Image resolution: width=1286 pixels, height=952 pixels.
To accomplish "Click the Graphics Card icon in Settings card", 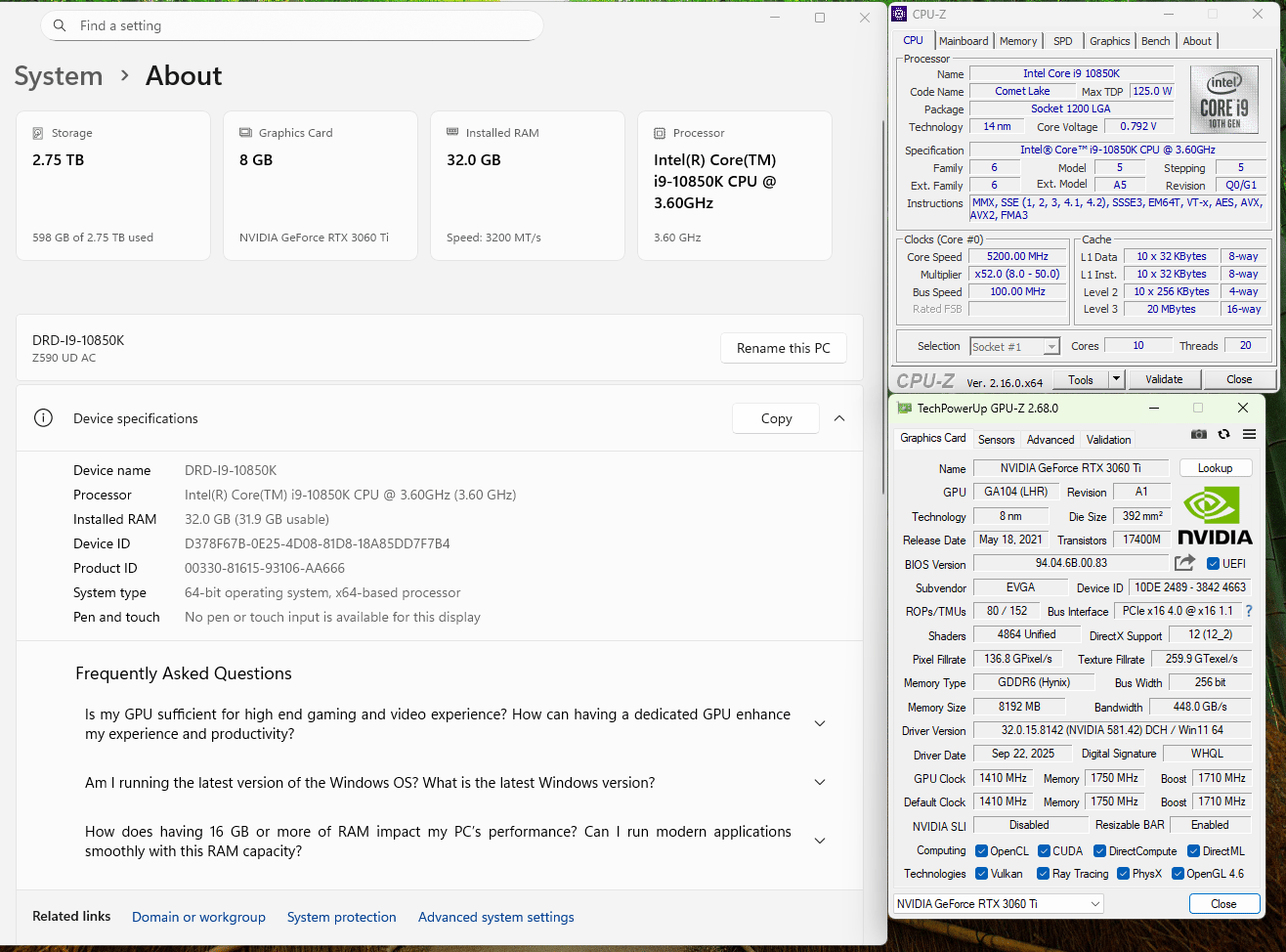I will click(x=245, y=133).
